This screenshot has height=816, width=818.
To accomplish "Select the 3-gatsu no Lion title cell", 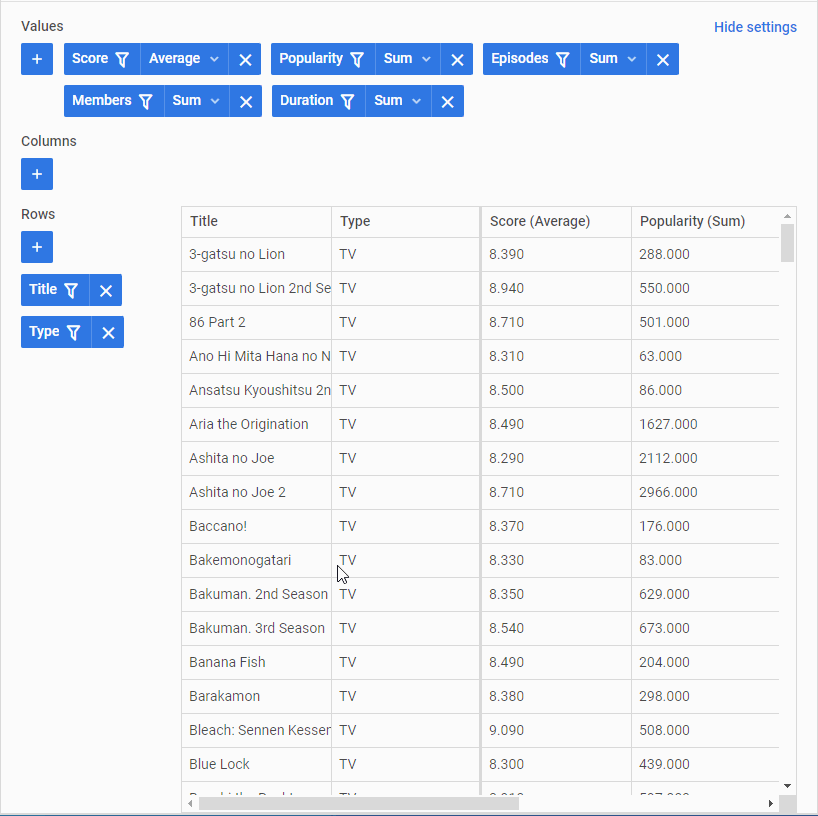I will [256, 255].
